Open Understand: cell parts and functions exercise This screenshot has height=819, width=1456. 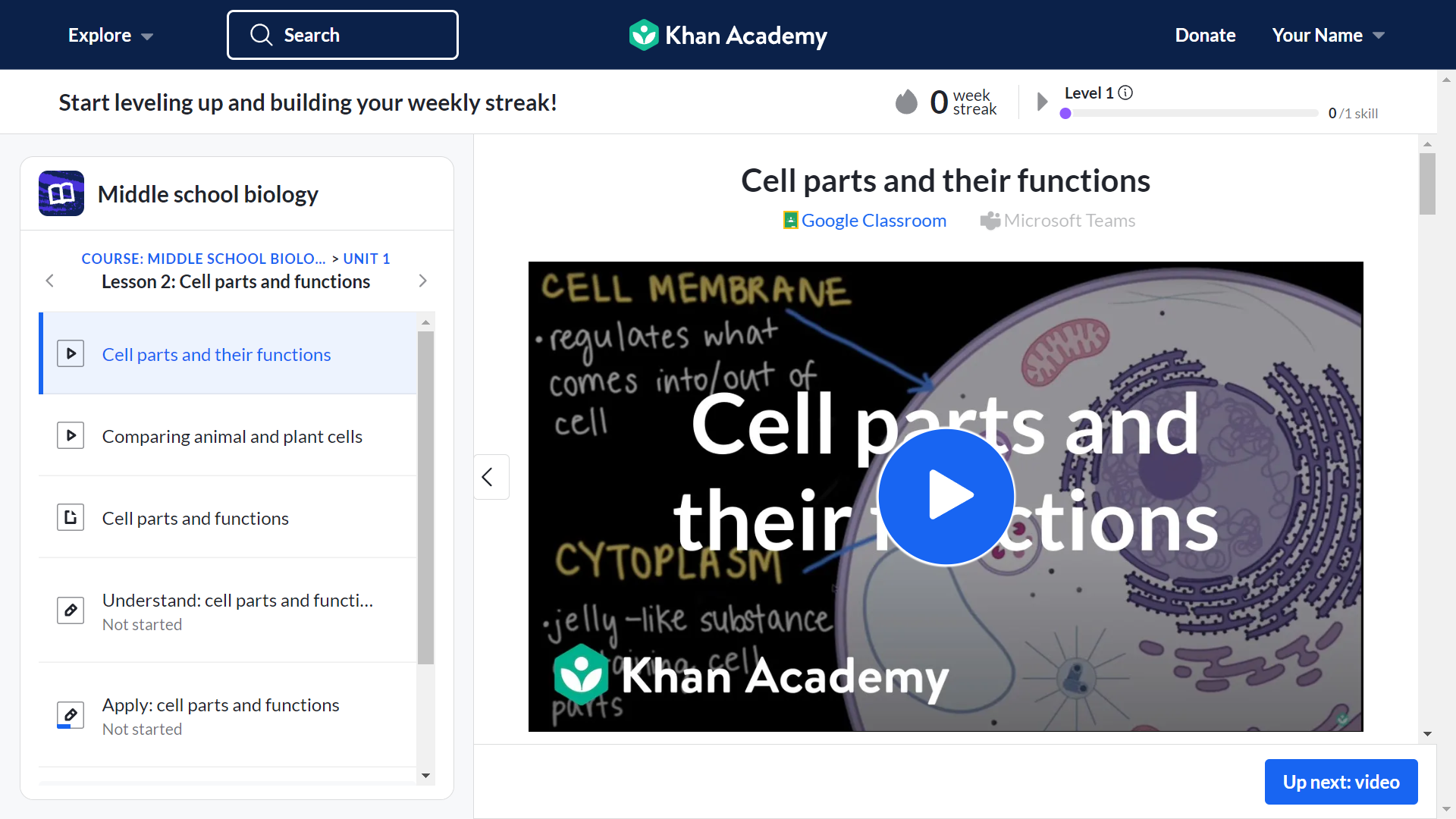pos(228,611)
